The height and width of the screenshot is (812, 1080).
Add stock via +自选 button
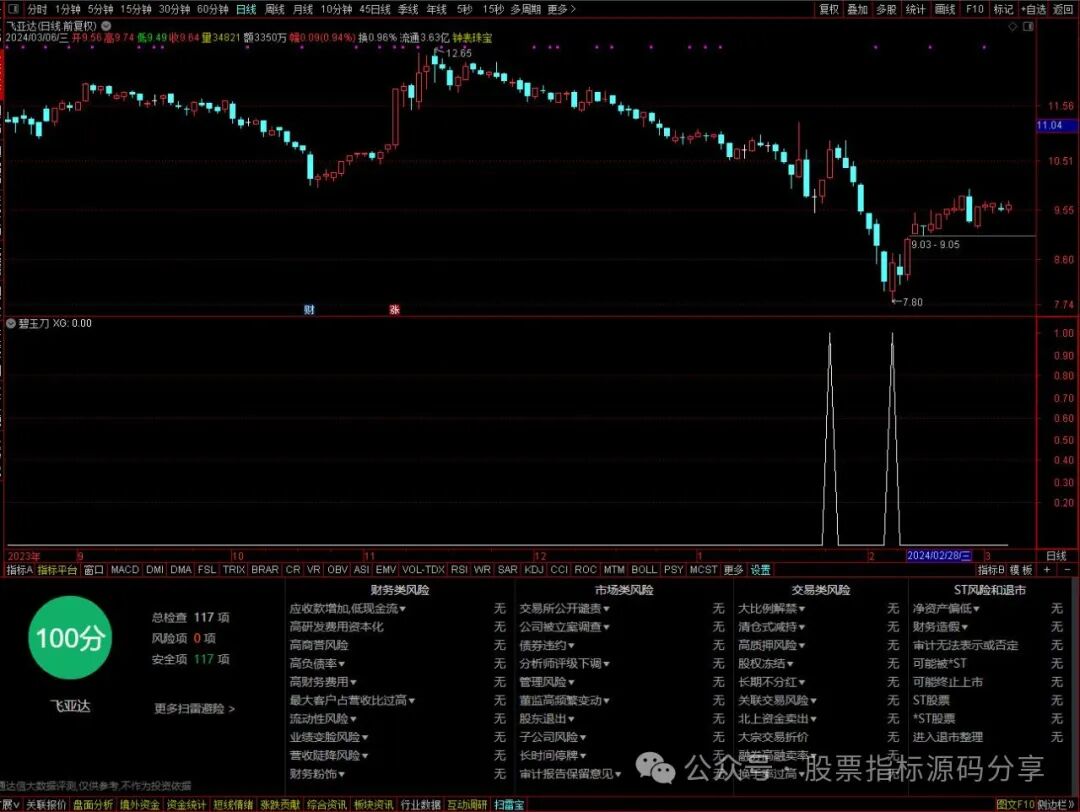(x=1034, y=9)
